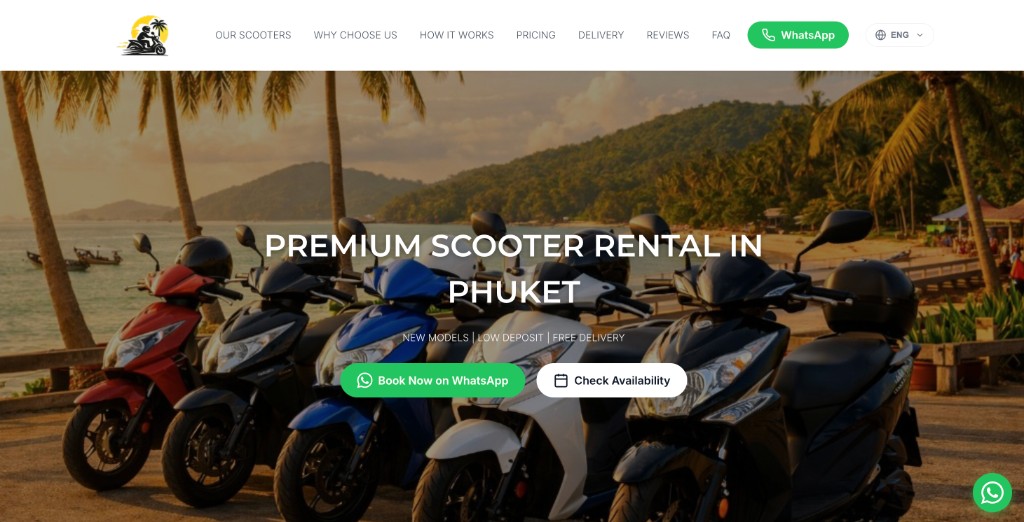Click the scooter rider logo
The width and height of the screenshot is (1024, 522).
coord(145,35)
